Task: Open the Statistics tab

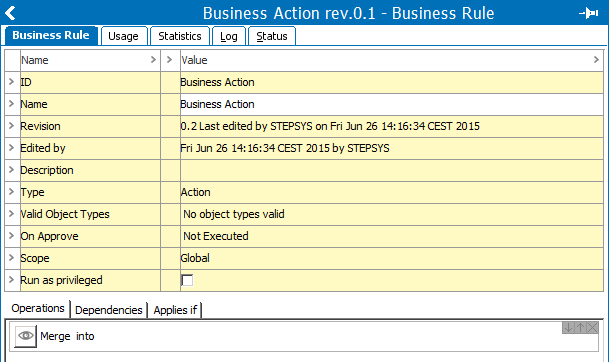Action: coord(180,36)
